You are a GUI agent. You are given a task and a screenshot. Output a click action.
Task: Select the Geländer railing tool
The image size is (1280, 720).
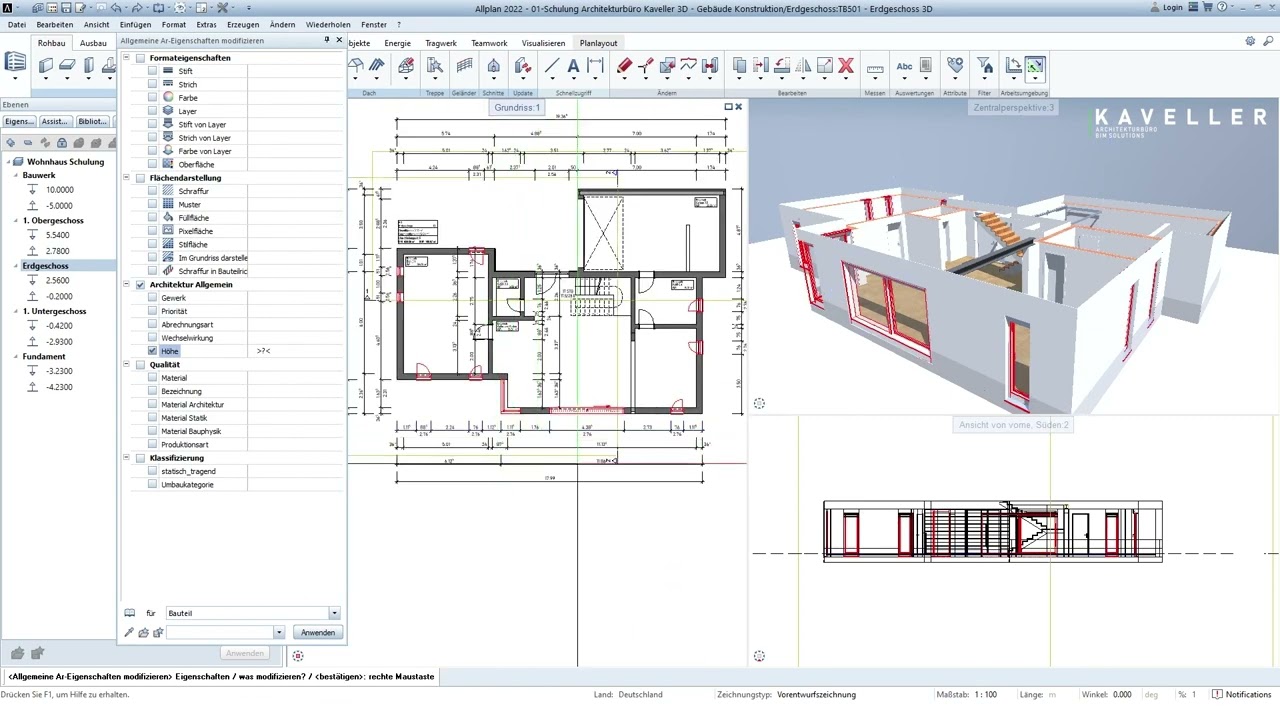click(464, 66)
